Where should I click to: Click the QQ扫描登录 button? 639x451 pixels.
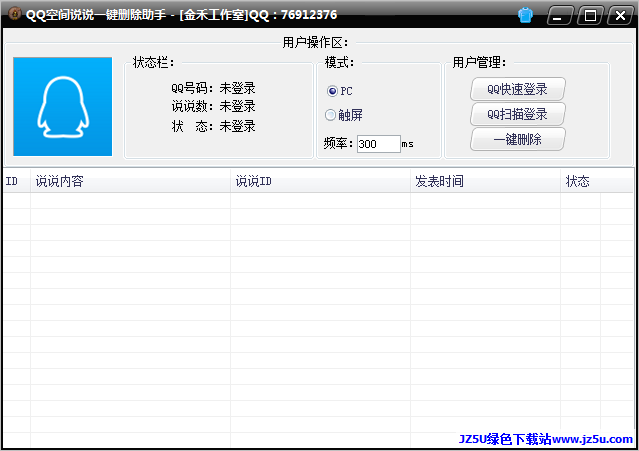click(518, 114)
